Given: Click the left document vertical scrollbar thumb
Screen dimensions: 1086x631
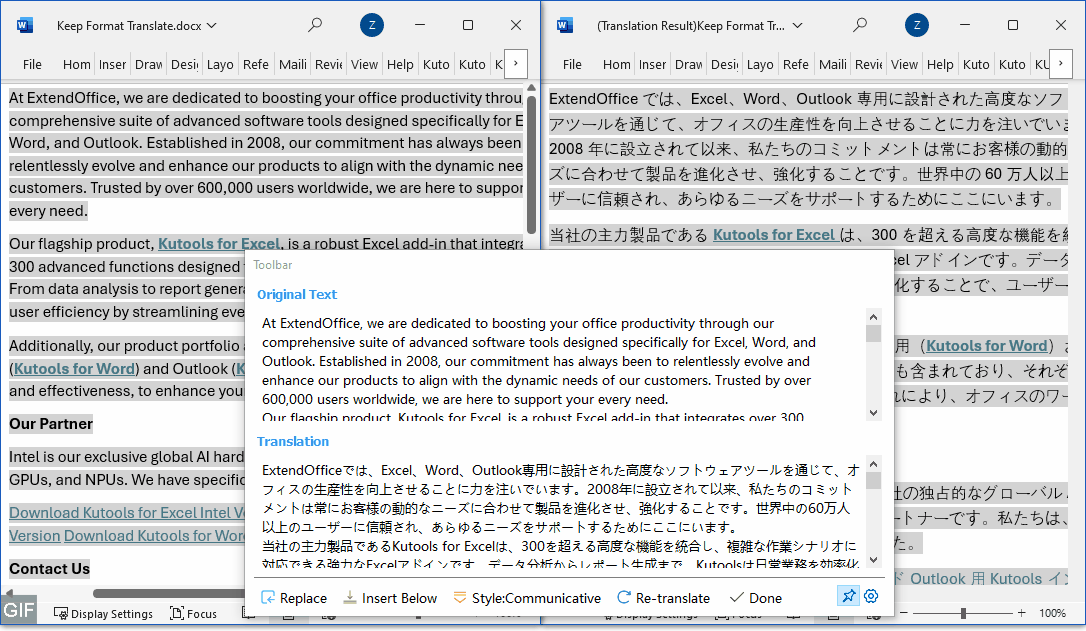Looking at the screenshot, I should pos(531,164).
